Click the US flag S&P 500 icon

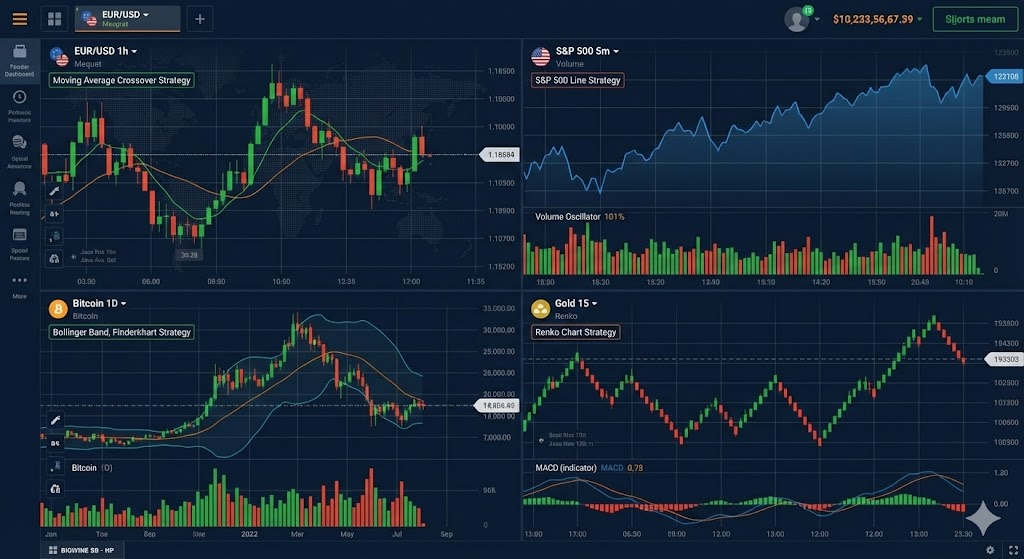click(540, 57)
